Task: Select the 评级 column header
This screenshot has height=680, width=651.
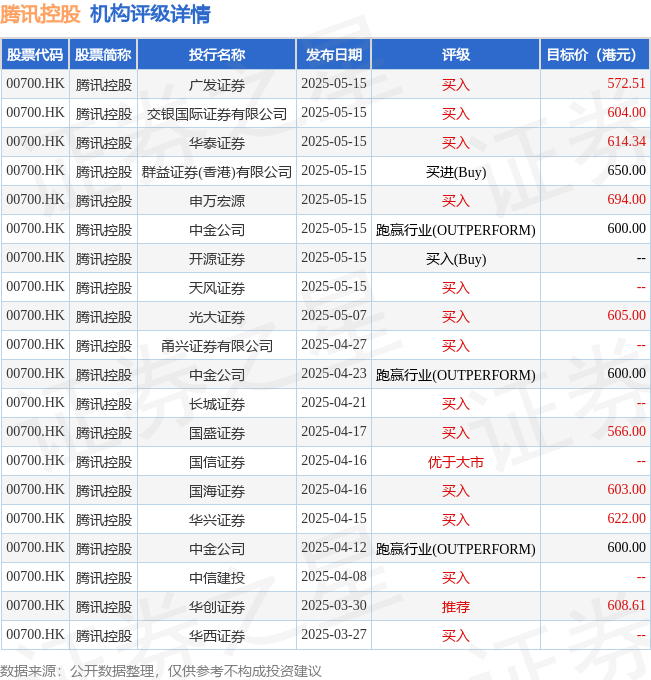Action: [456, 55]
